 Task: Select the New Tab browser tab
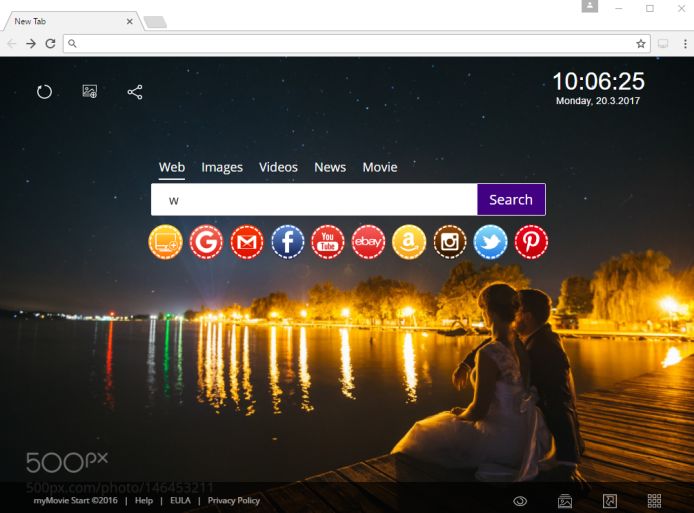tap(73, 21)
